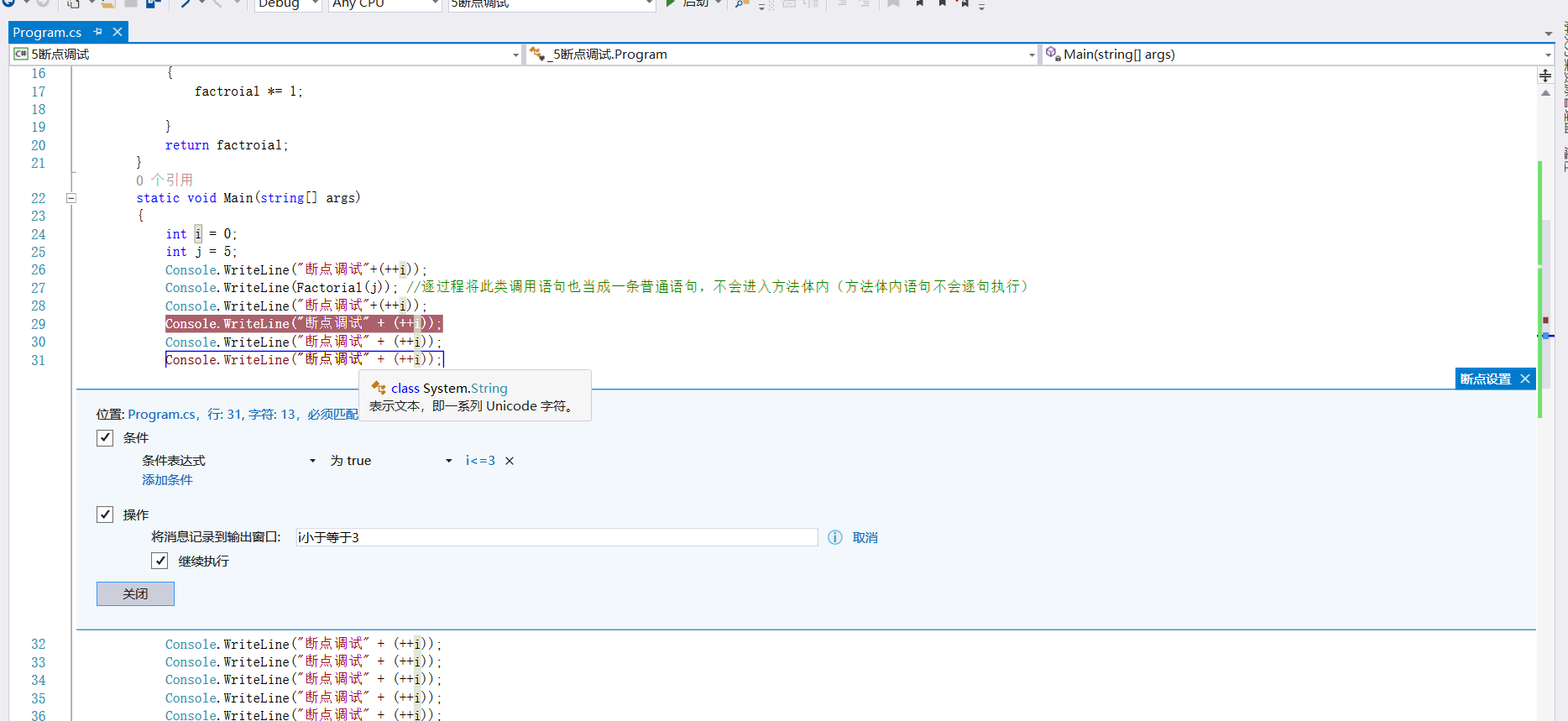Click the 关闭 button
Viewport: 1568px width, 721px height.
pos(135,593)
